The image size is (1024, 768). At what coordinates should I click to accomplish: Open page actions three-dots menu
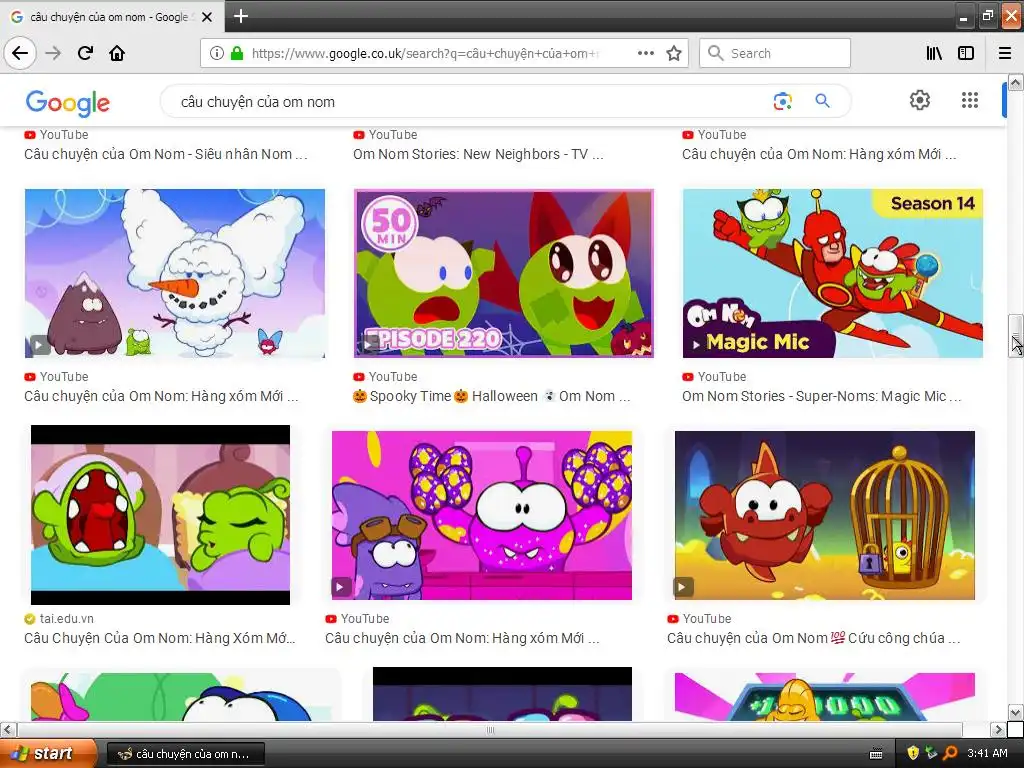coord(646,53)
